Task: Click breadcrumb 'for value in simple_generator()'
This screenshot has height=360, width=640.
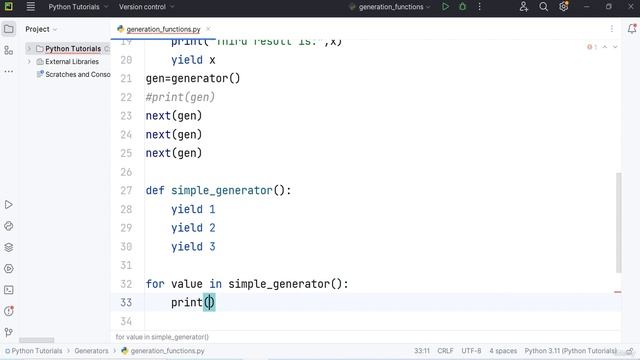Action: click(x=162, y=337)
